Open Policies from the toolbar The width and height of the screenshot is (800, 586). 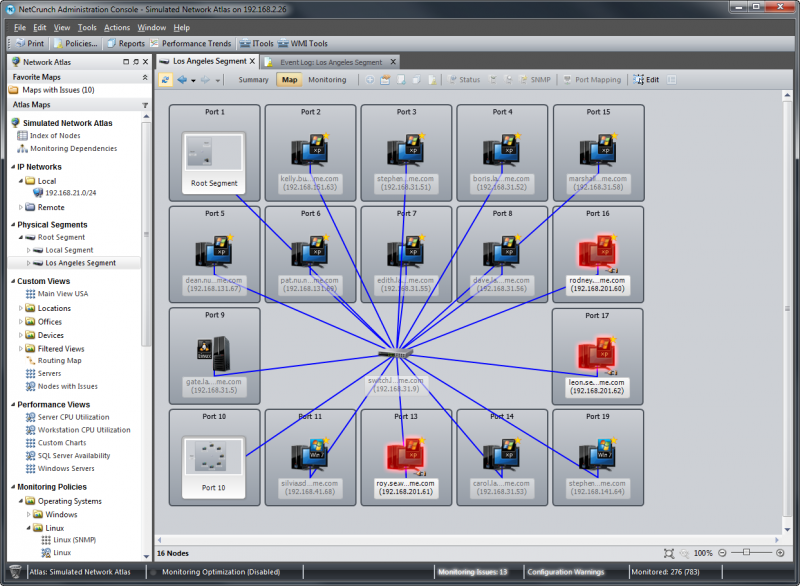coord(76,43)
